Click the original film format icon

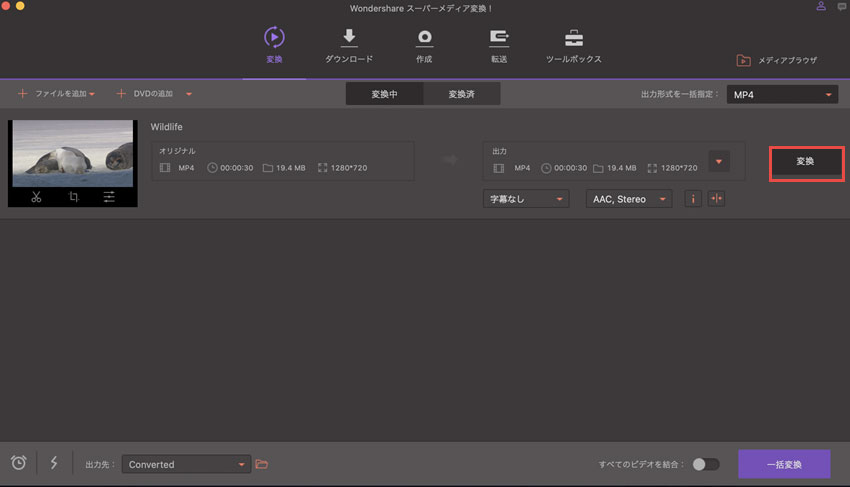pyautogui.click(x=165, y=168)
